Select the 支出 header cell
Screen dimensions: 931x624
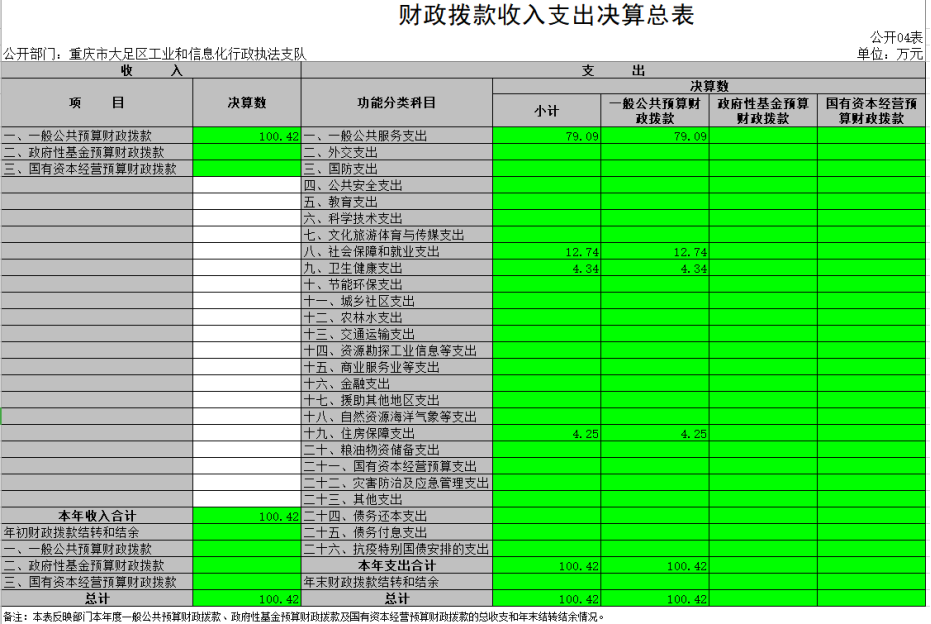[x=613, y=71]
